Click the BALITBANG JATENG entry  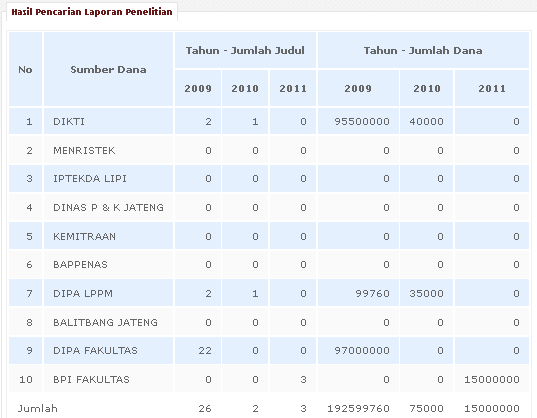tap(105, 322)
